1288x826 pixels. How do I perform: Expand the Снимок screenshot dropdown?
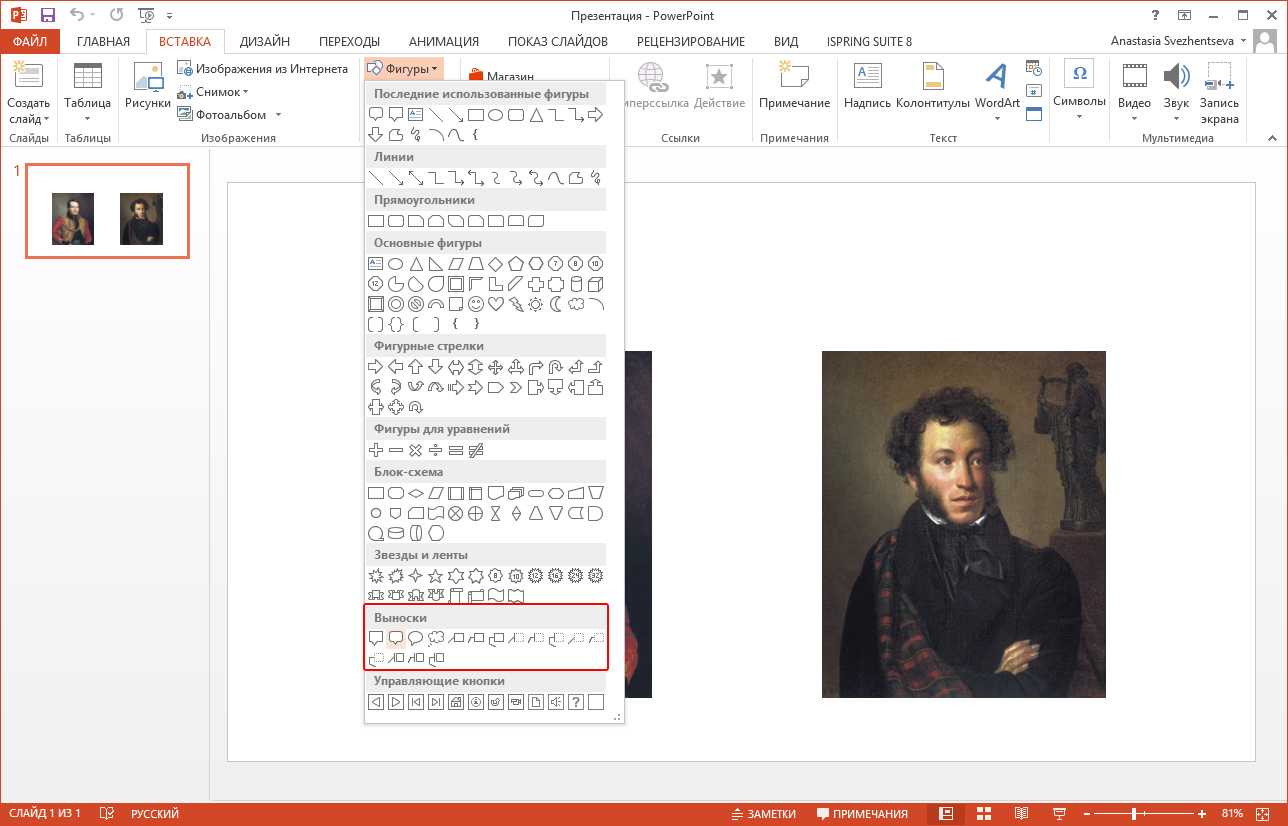213,92
